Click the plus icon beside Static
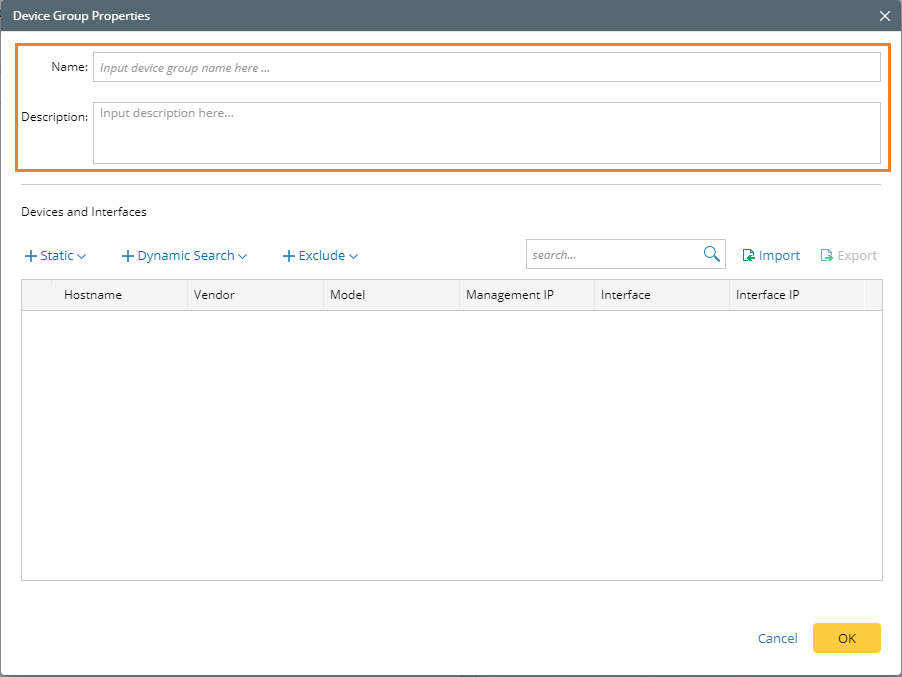The image size is (902, 677). [30, 256]
